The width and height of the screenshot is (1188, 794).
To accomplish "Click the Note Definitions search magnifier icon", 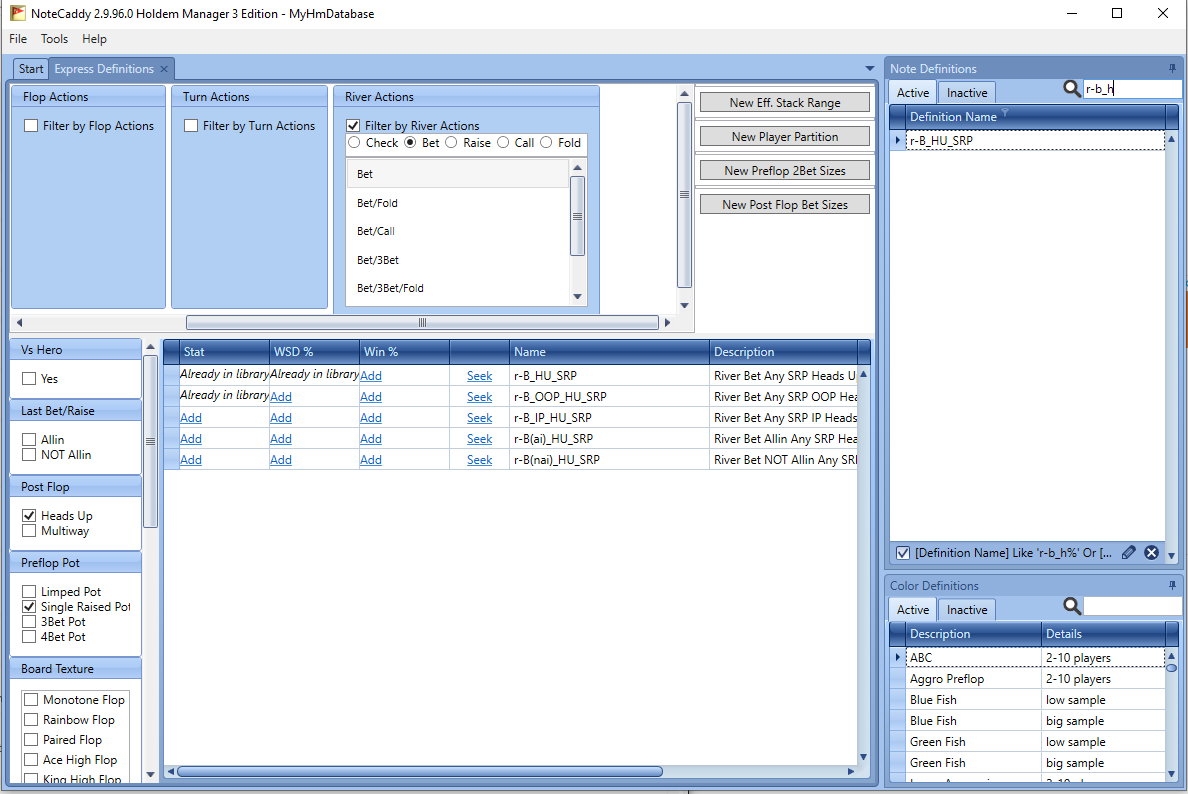I will click(x=1071, y=89).
